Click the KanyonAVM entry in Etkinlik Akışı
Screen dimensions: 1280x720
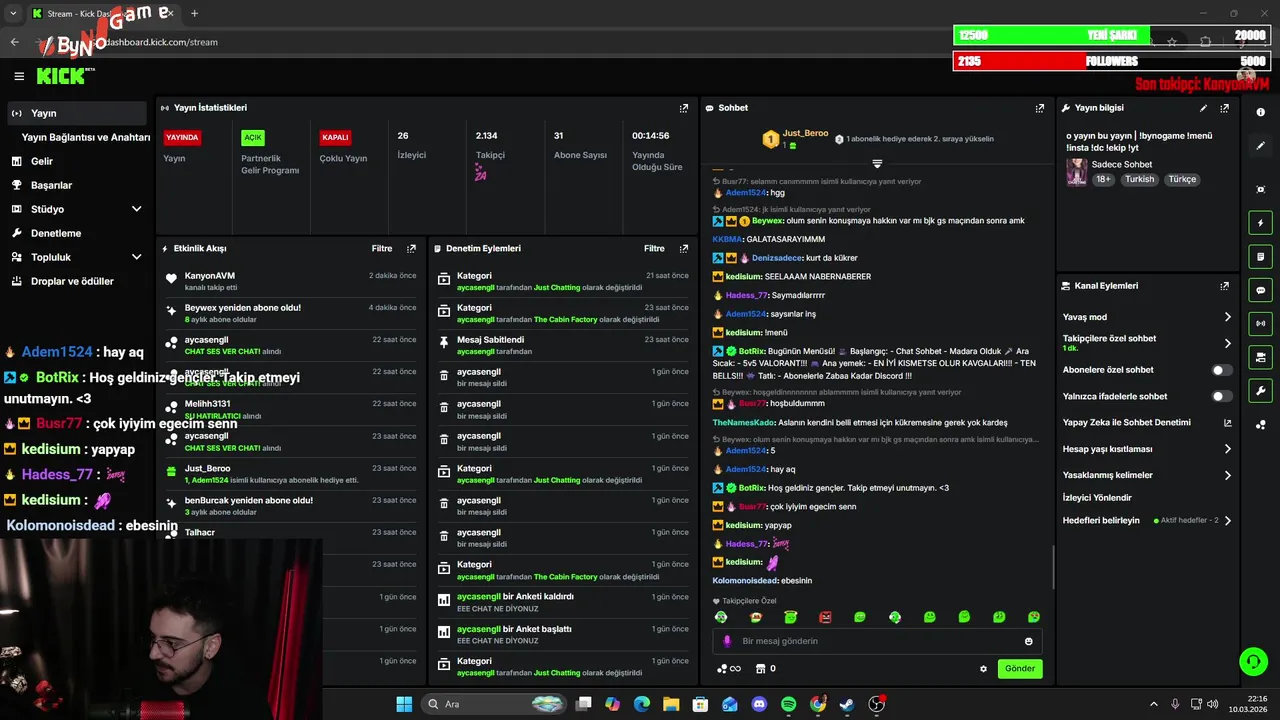(290, 281)
